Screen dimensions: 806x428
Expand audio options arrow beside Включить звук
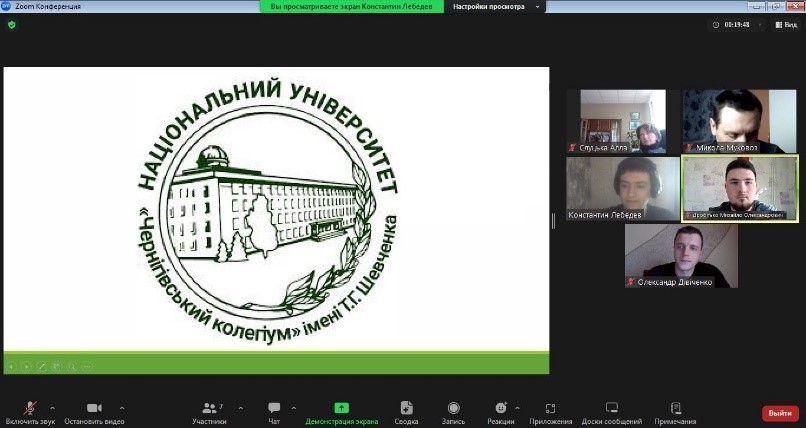click(x=53, y=408)
